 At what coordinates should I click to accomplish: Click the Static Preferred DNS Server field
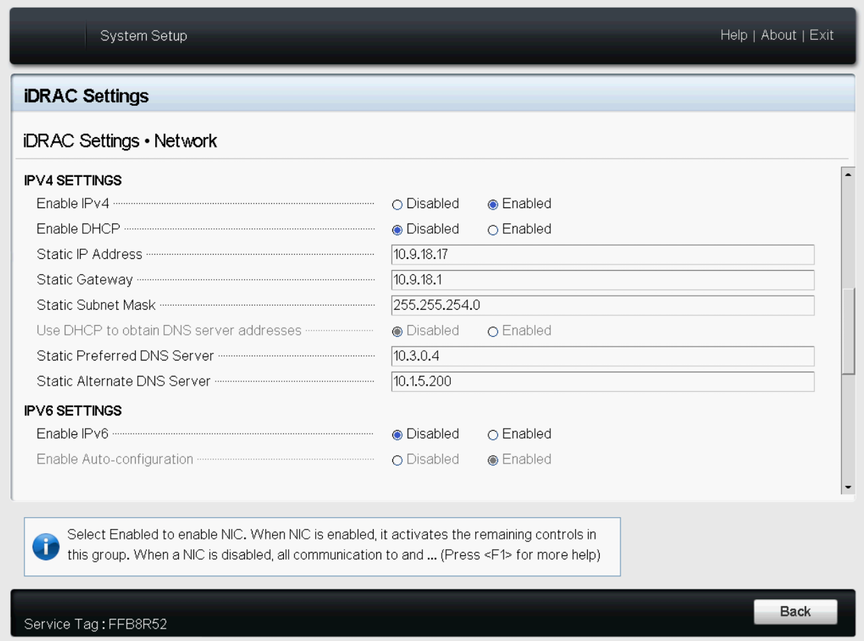click(602, 356)
